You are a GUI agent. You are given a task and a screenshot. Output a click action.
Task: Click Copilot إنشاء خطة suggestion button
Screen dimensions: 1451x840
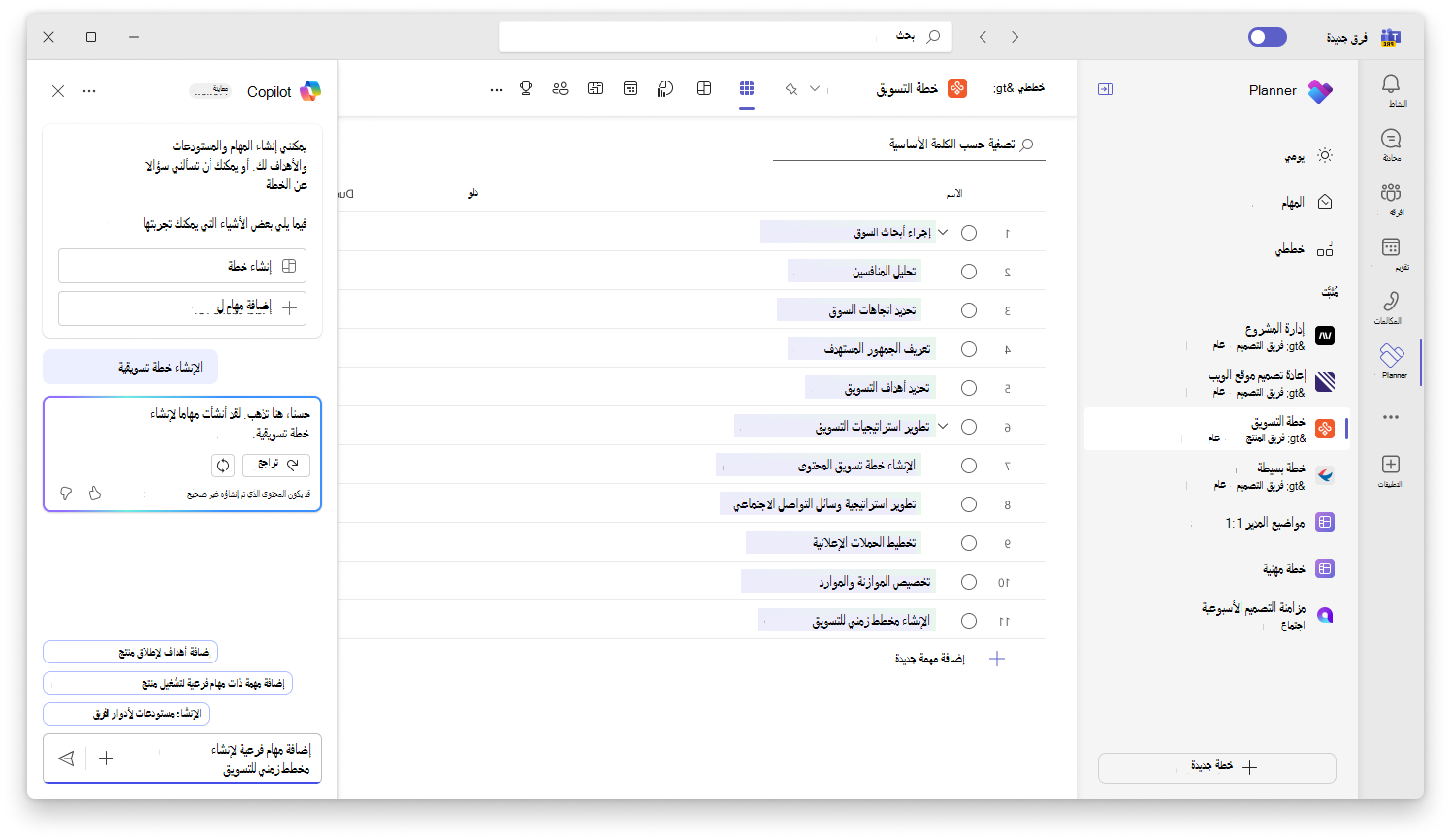182,266
